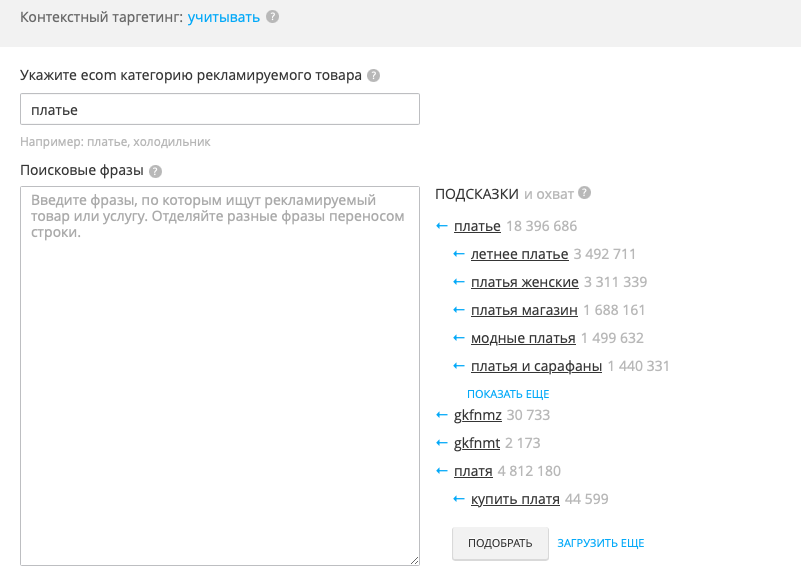The height and width of the screenshot is (570, 801).
Task: Load more suggestions via ЗАГРУЗИТЬ ЕЩЕ
Action: pos(601,543)
